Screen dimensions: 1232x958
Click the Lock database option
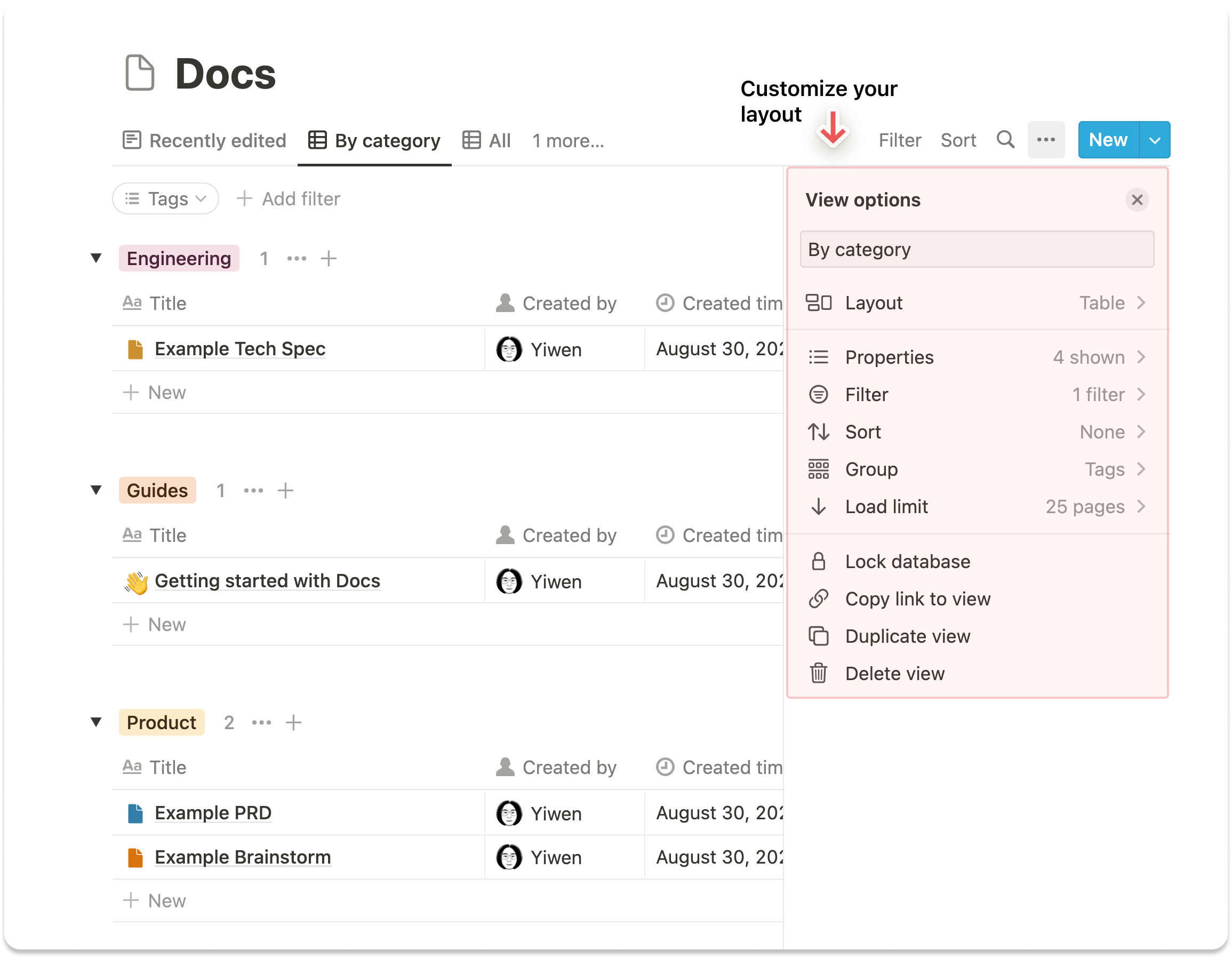907,561
